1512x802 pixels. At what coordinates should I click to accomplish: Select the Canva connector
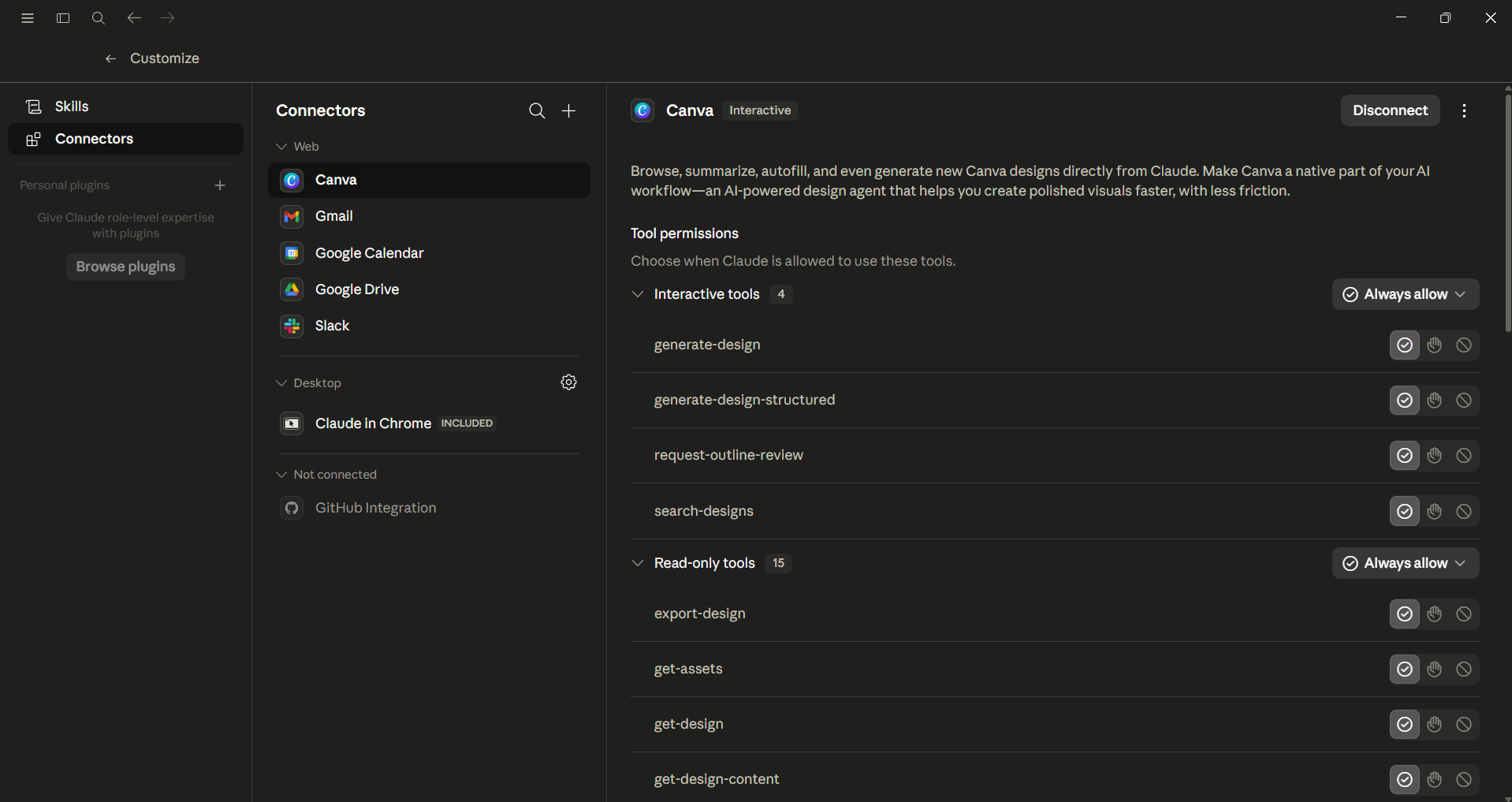pyautogui.click(x=429, y=180)
